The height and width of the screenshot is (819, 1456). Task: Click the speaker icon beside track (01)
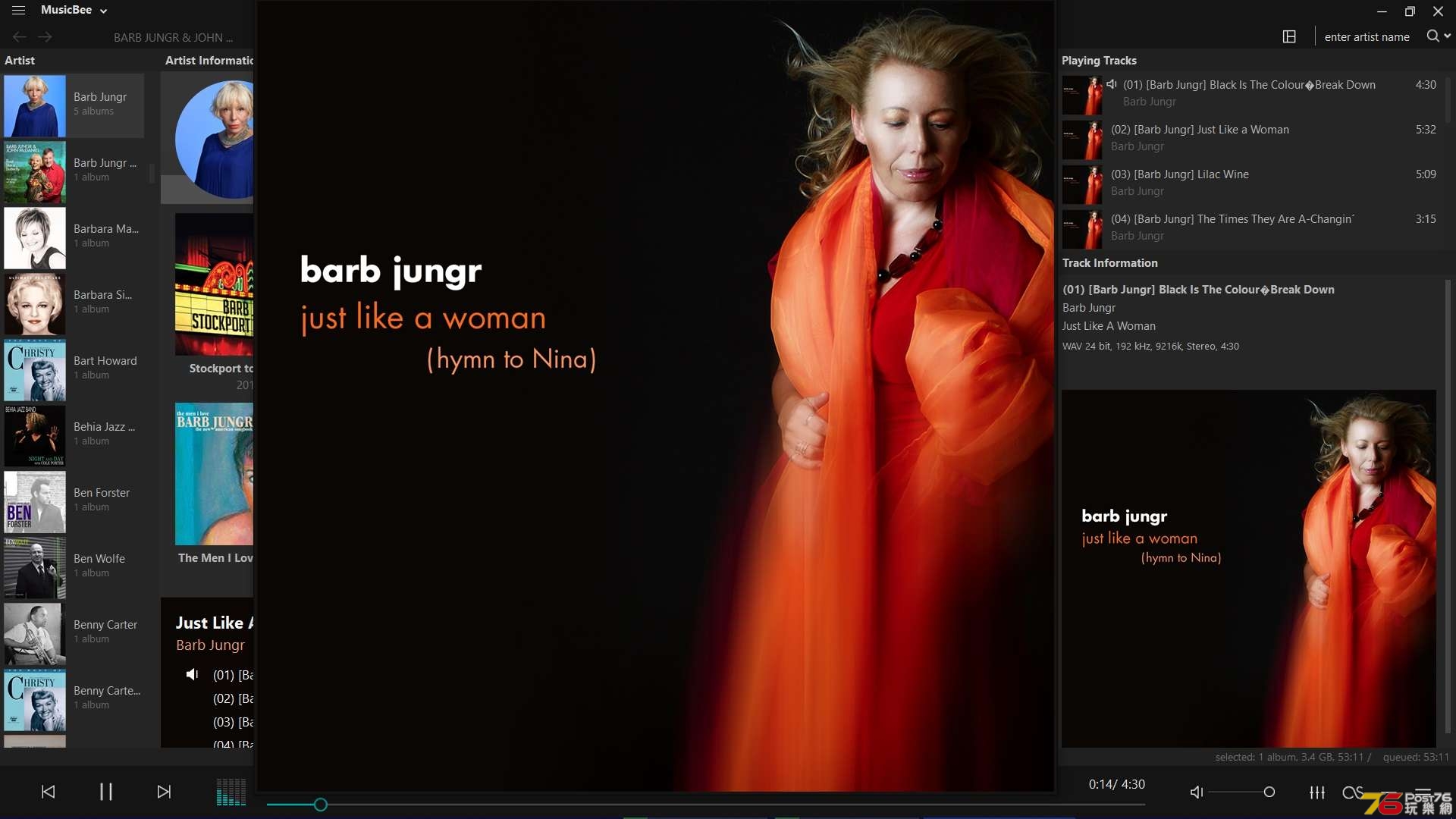click(x=193, y=674)
